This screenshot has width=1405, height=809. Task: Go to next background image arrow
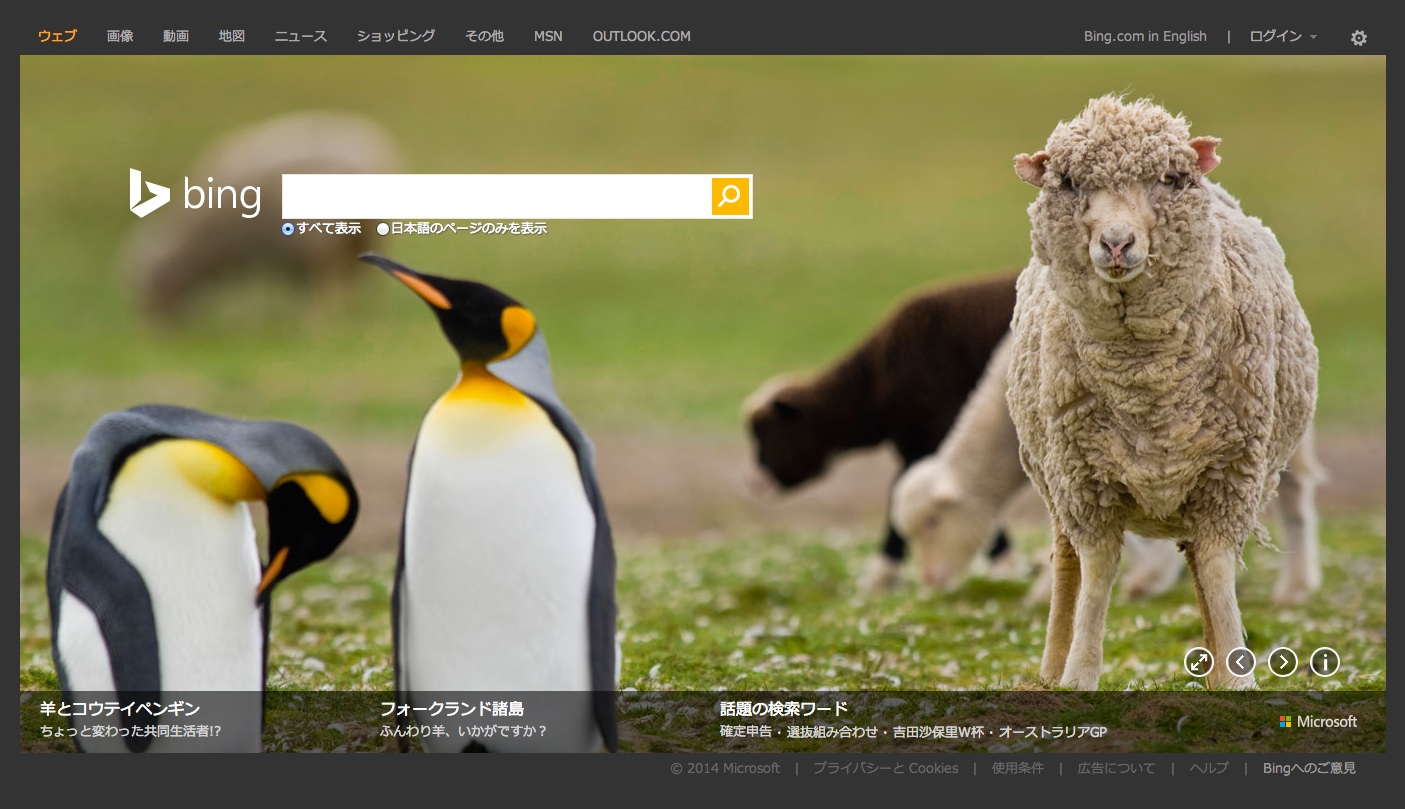coord(1282,662)
